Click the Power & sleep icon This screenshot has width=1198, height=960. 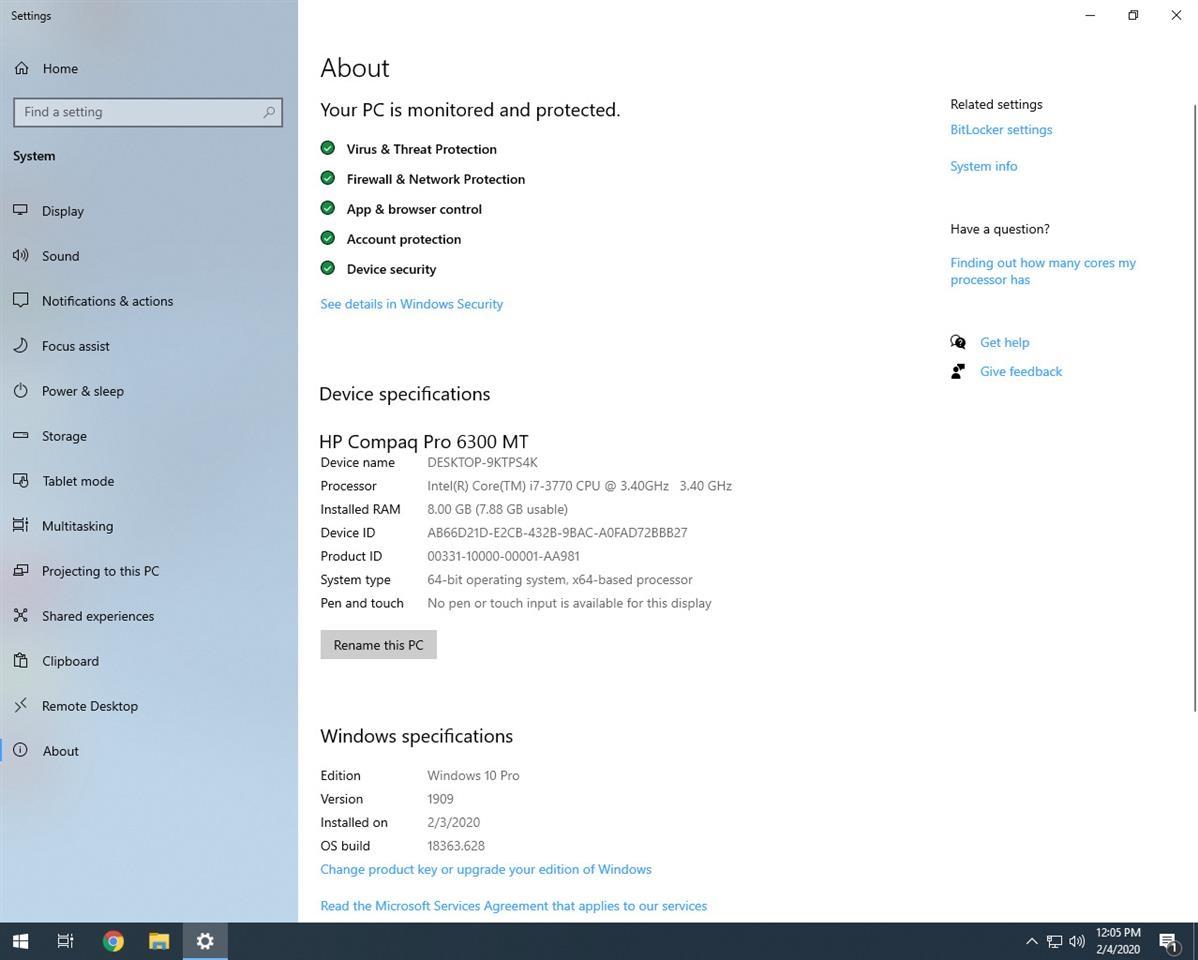pyautogui.click(x=21, y=391)
